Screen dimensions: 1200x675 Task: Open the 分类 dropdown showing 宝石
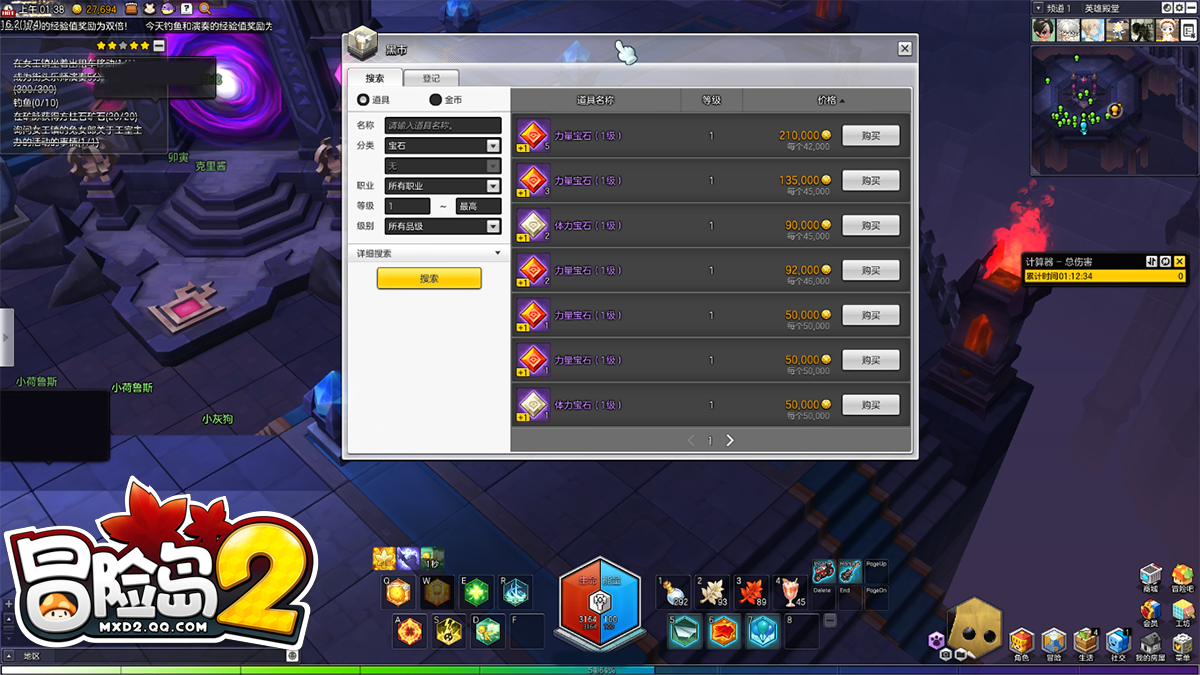[443, 146]
